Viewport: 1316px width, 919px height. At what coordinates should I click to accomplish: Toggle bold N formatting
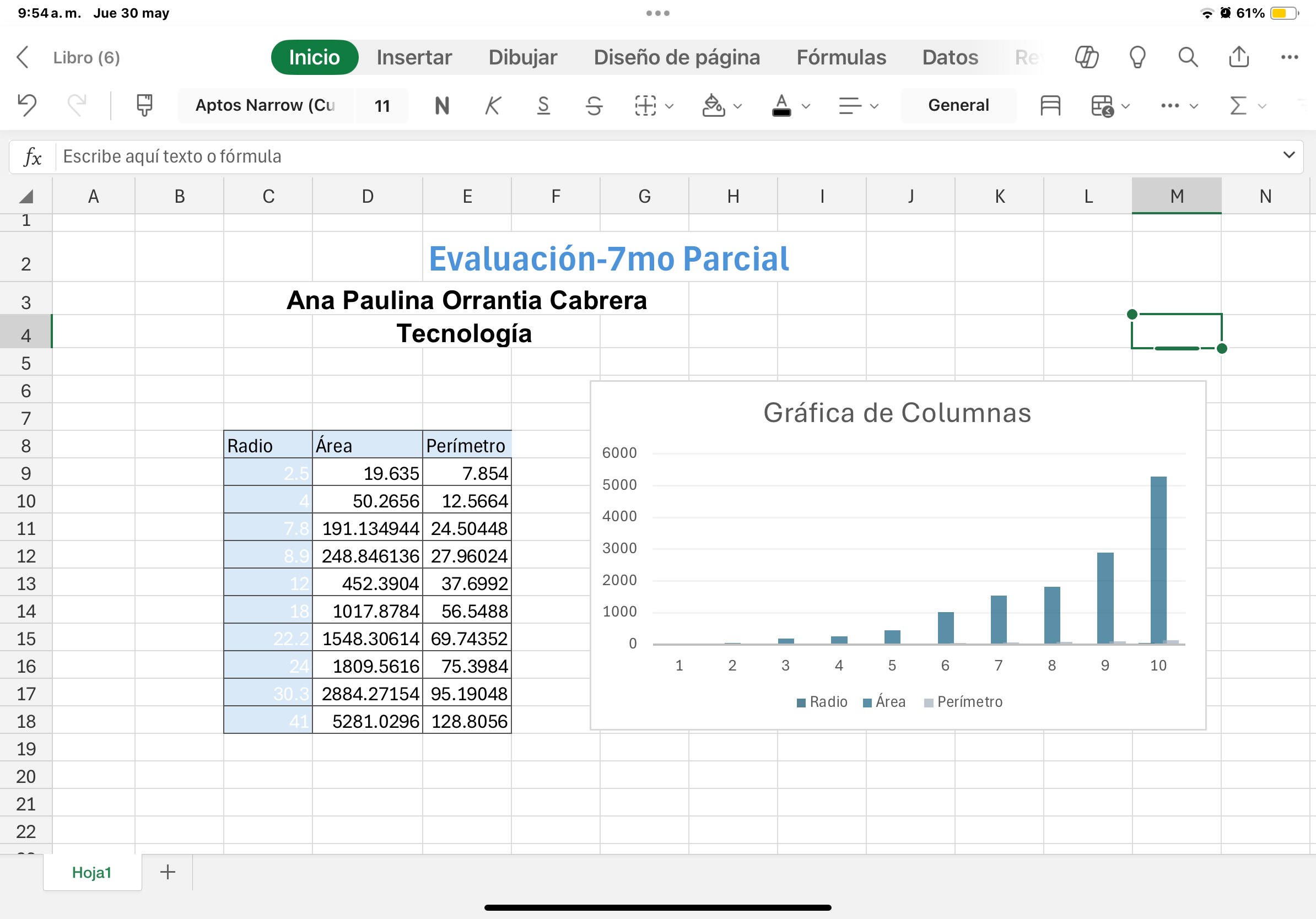442,105
